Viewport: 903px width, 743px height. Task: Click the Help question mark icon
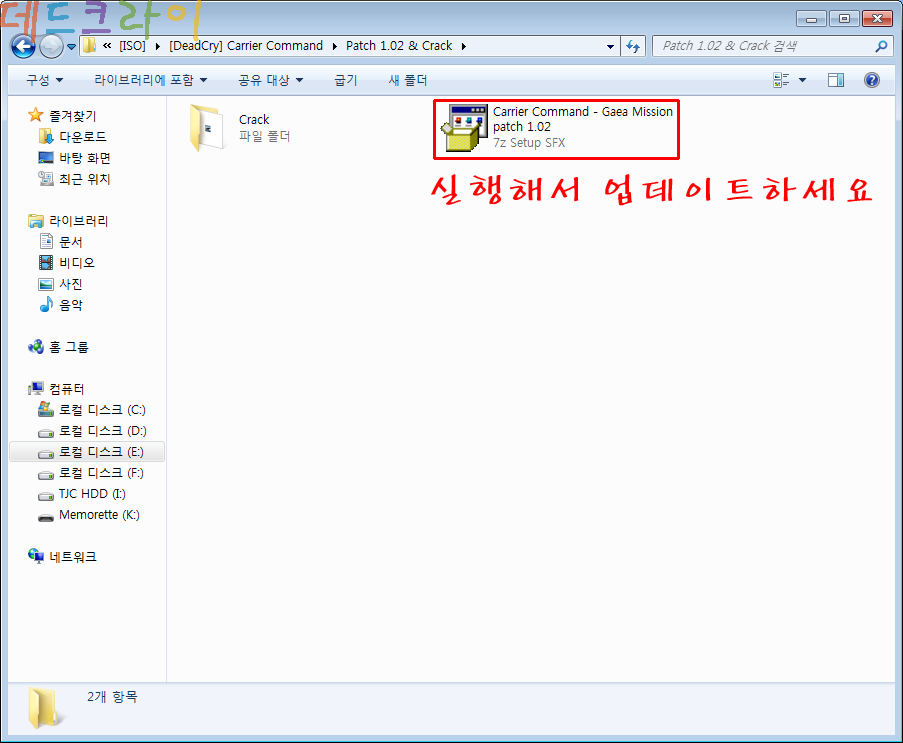(871, 80)
